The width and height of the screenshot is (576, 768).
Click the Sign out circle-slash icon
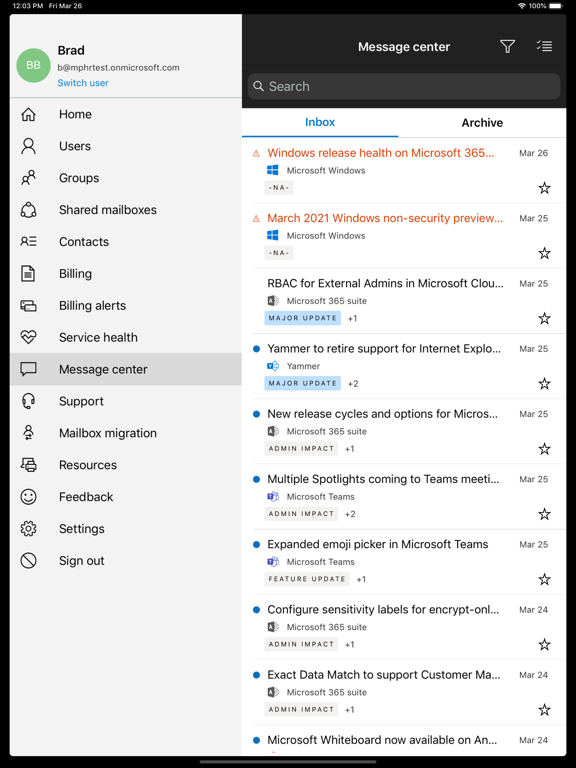coord(28,560)
